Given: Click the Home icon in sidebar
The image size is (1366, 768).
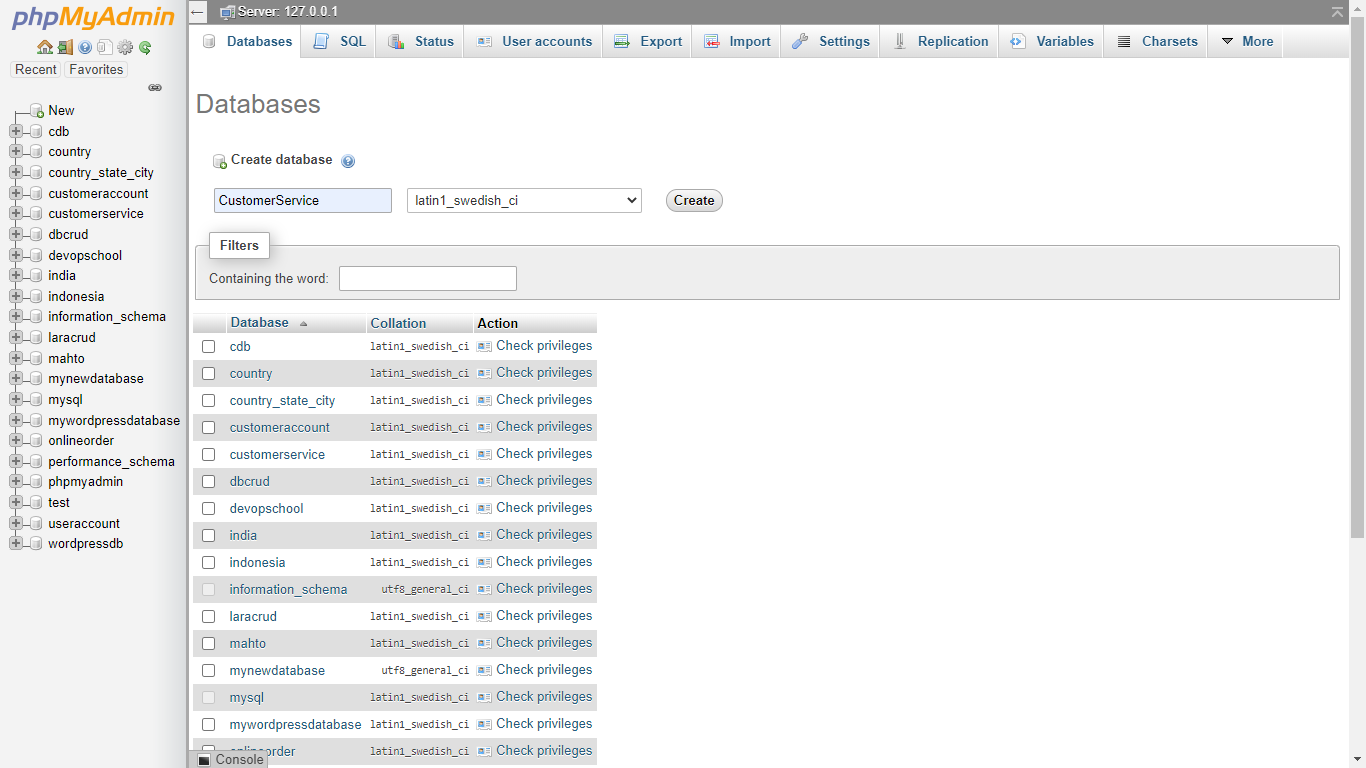Looking at the screenshot, I should [44, 47].
